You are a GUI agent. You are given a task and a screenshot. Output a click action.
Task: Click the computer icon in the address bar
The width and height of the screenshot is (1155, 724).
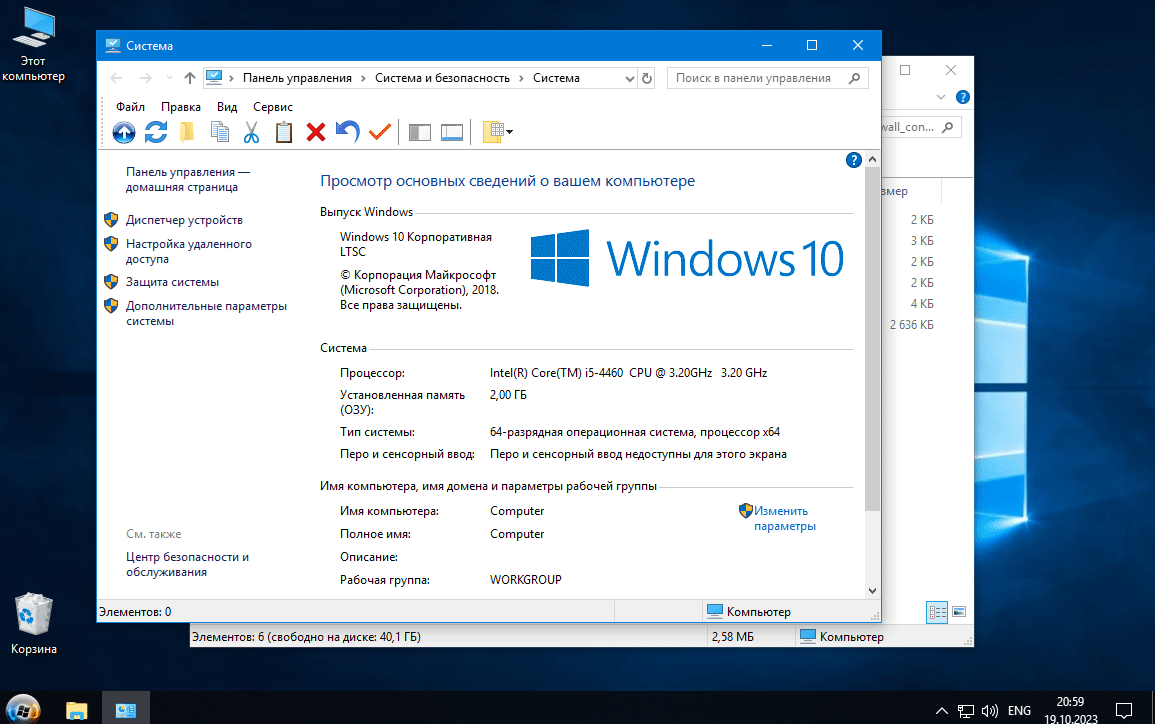pyautogui.click(x=214, y=77)
